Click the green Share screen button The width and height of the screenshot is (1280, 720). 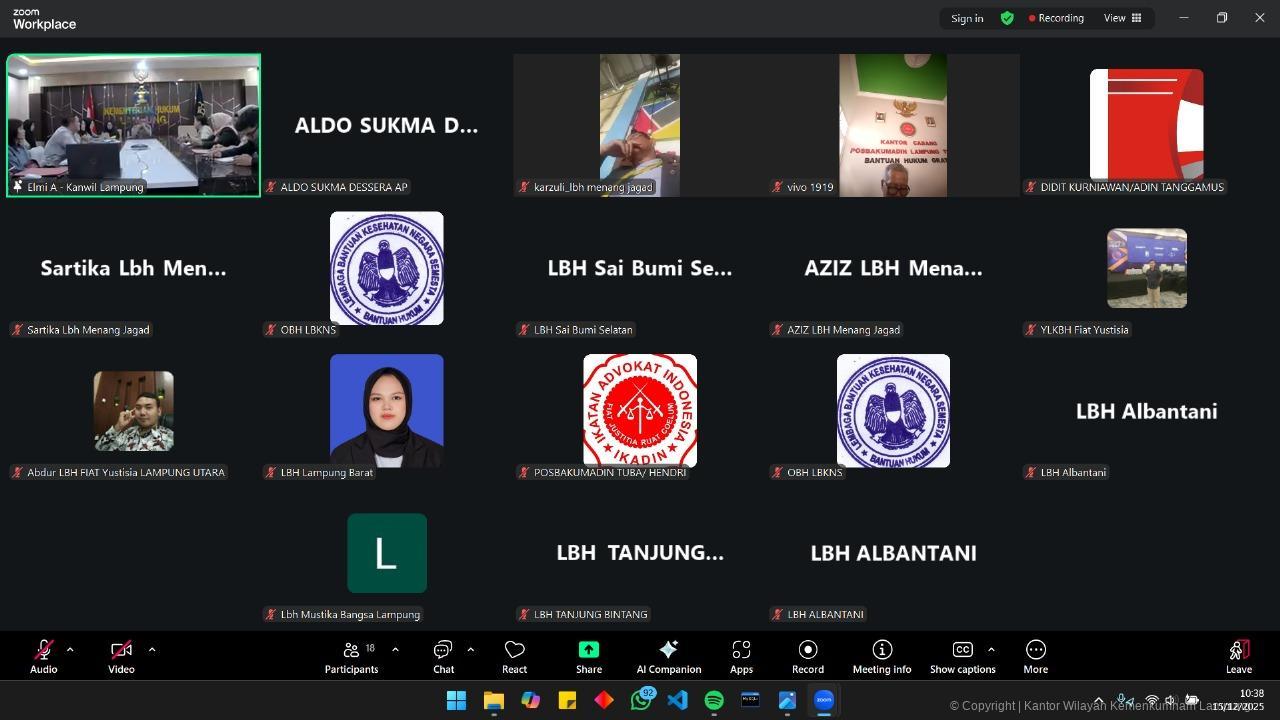point(588,657)
